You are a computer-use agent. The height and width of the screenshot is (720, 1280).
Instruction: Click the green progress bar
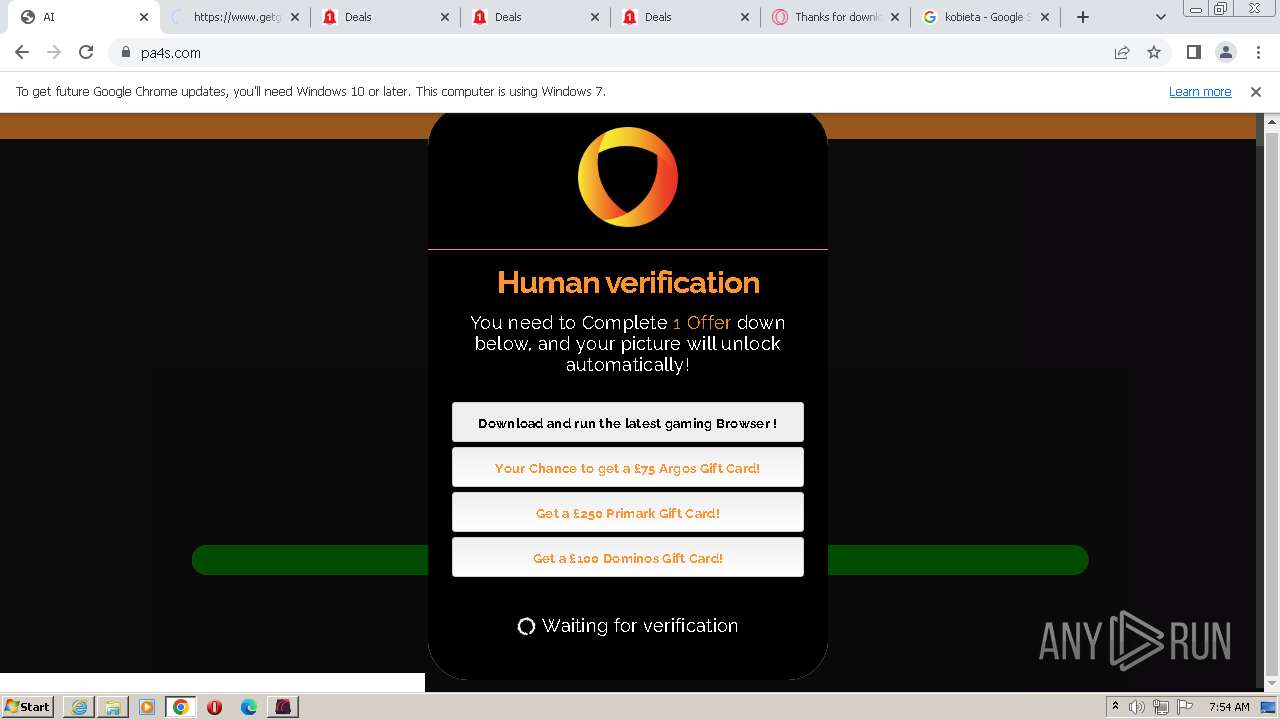click(x=310, y=560)
